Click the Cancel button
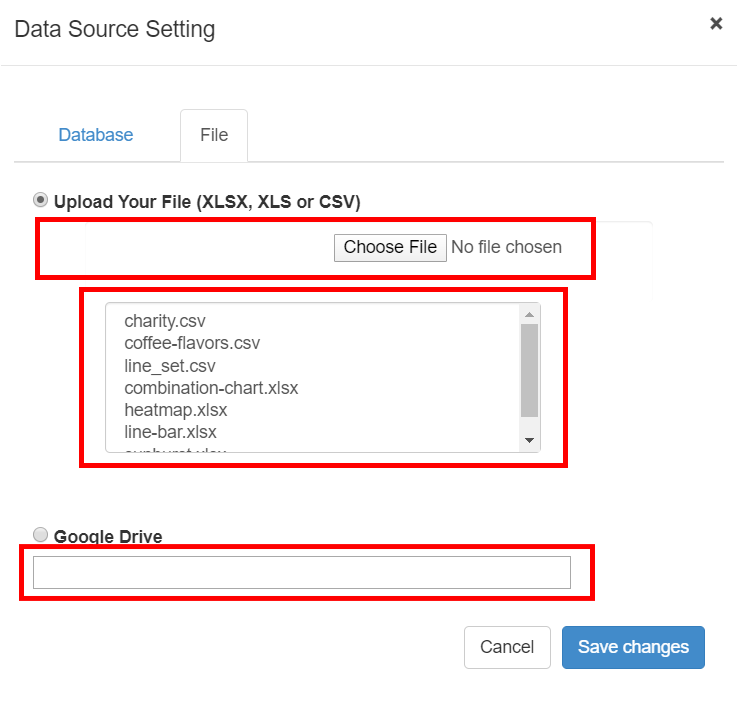 pos(507,647)
